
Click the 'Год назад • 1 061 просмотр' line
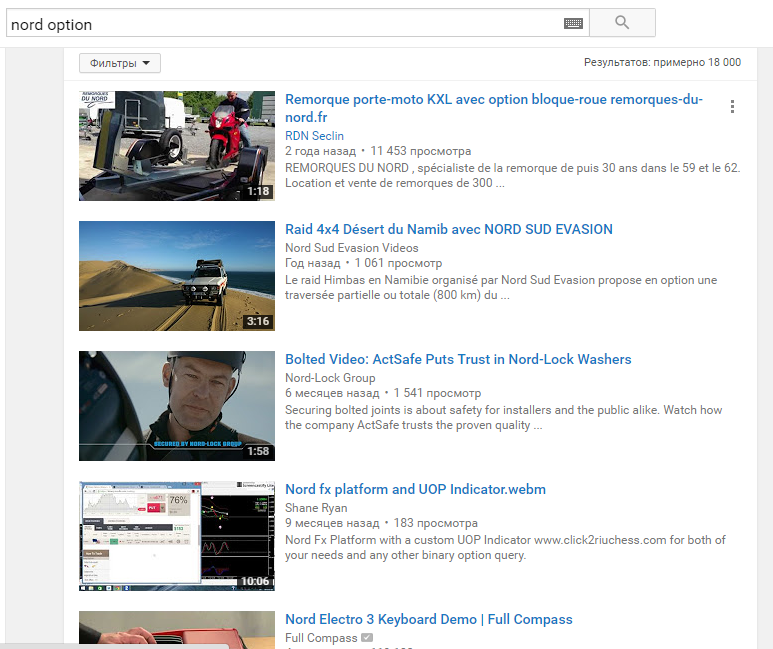pyautogui.click(x=363, y=263)
